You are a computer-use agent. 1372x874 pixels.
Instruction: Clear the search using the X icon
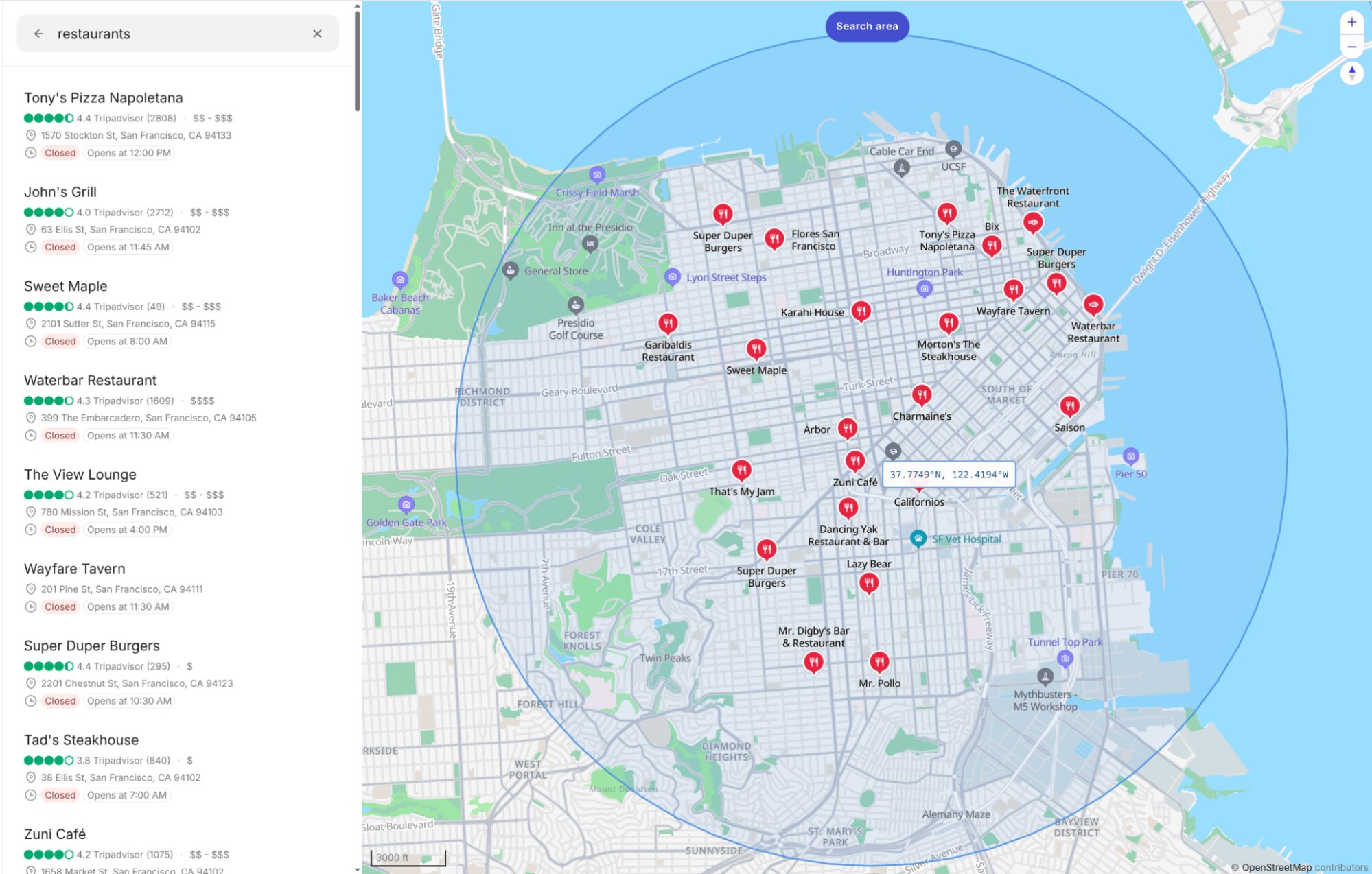coord(317,34)
